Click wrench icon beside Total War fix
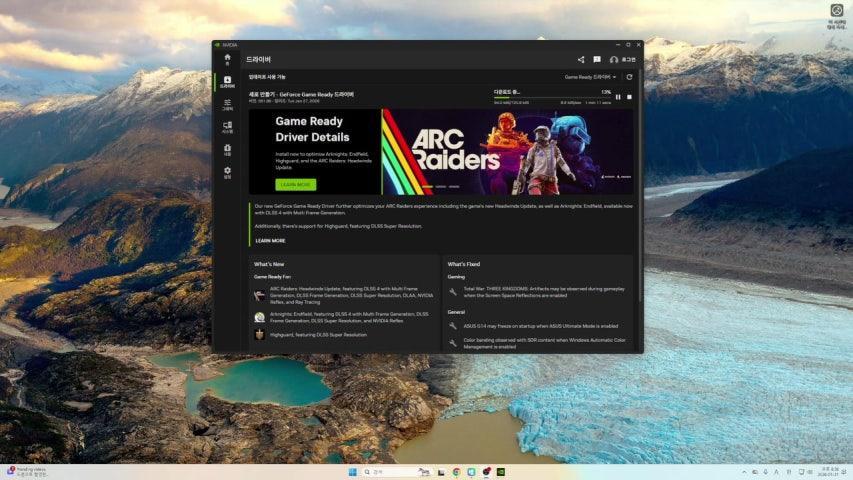The width and height of the screenshot is (853, 480). pyautogui.click(x=453, y=292)
